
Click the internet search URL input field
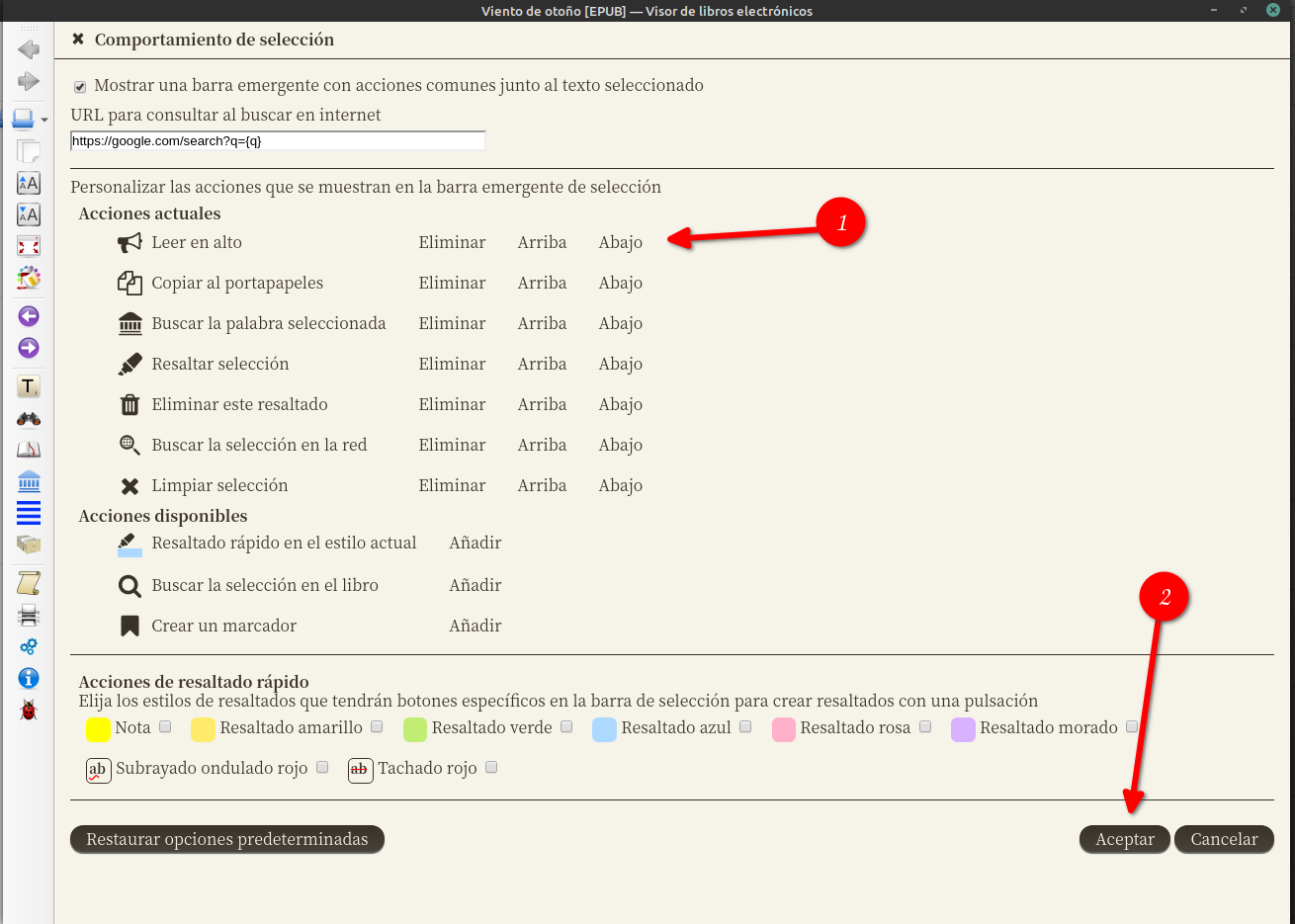click(278, 141)
